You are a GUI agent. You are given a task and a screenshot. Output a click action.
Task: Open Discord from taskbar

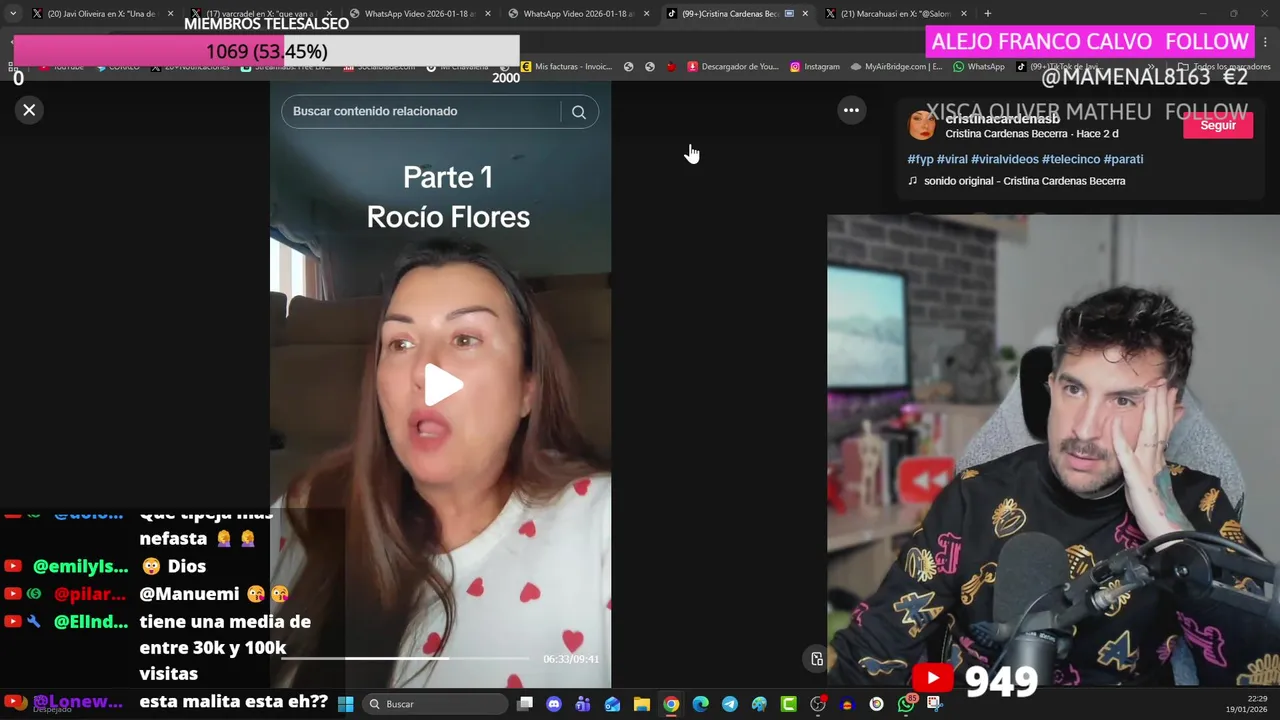click(554, 704)
